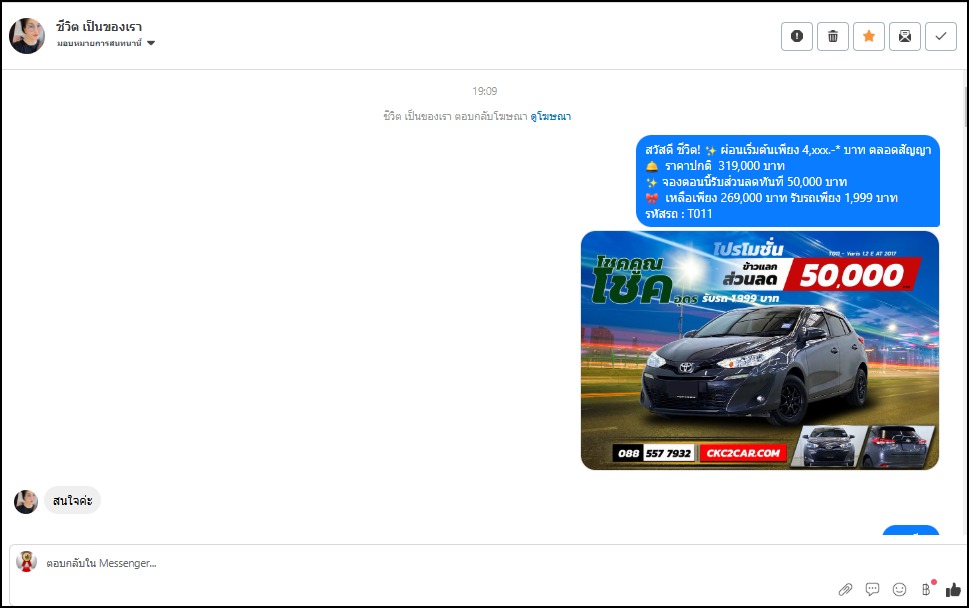Image resolution: width=969 pixels, height=608 pixels.
Task: Click the blue promotional text message bubble
Action: (787, 181)
